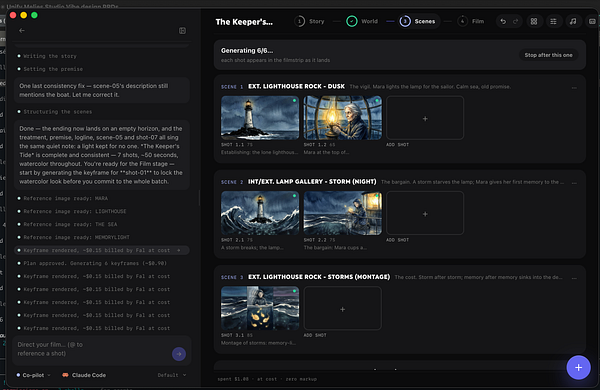Click the Generating 6/6 status text
Viewport: 600px width, 390px height.
click(247, 51)
